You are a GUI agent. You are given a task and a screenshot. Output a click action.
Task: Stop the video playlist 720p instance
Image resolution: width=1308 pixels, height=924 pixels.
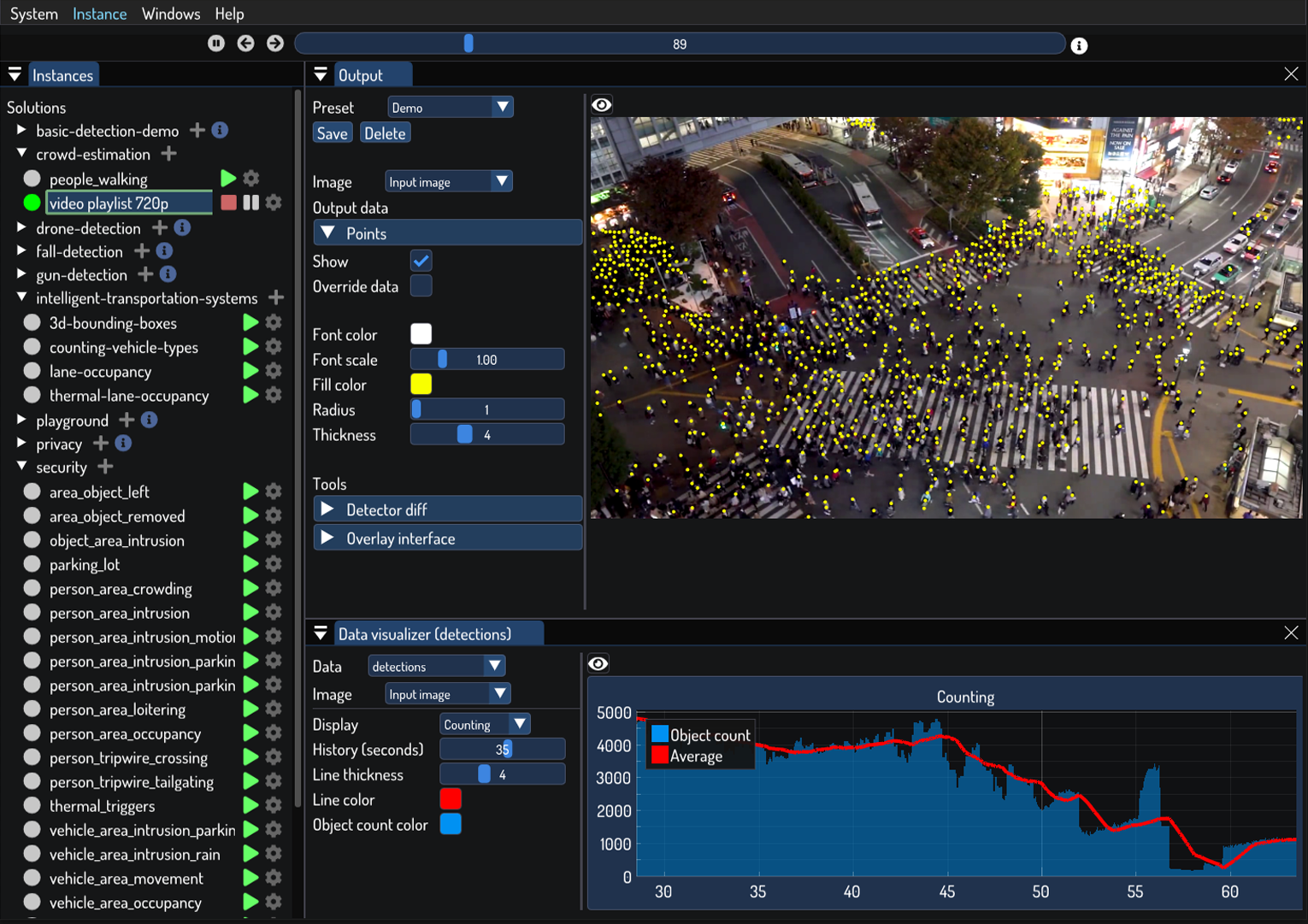227,203
